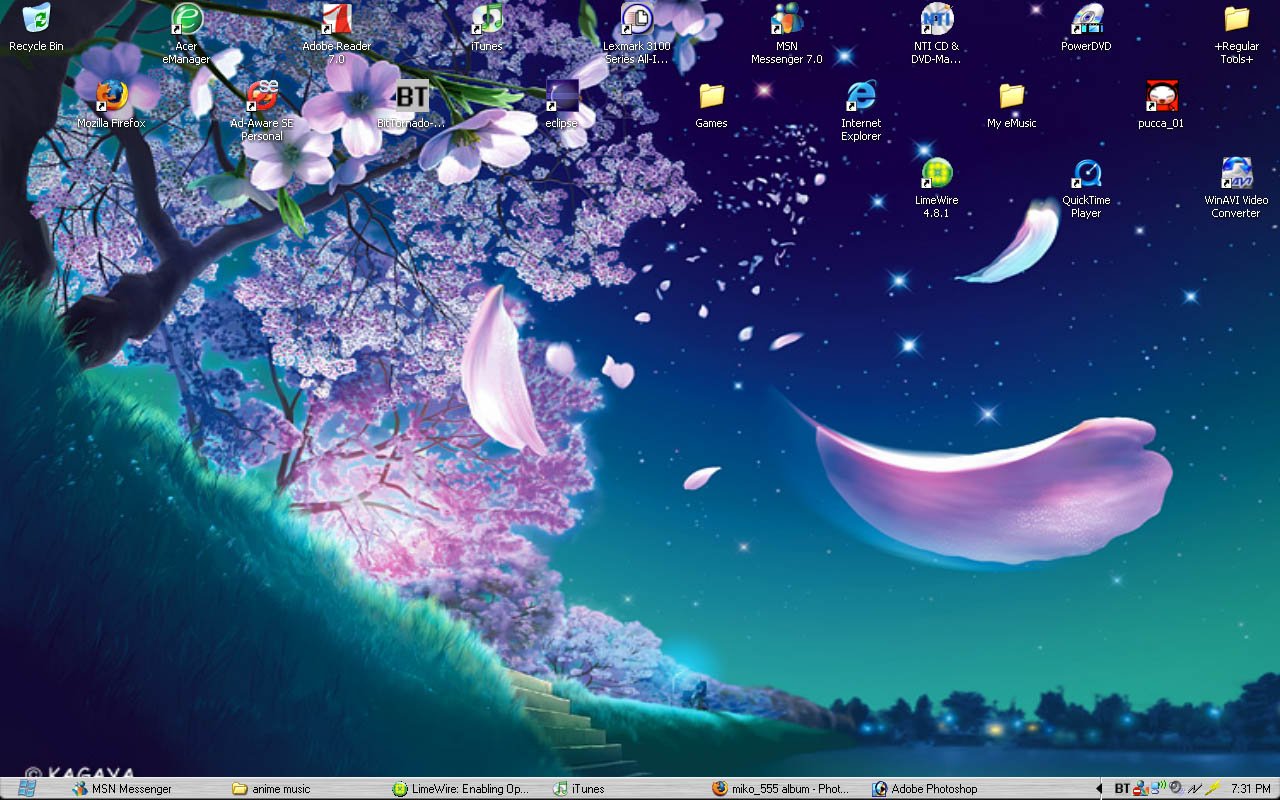Open eclipse from the desktop
Image resolution: width=1280 pixels, height=800 pixels.
[561, 100]
